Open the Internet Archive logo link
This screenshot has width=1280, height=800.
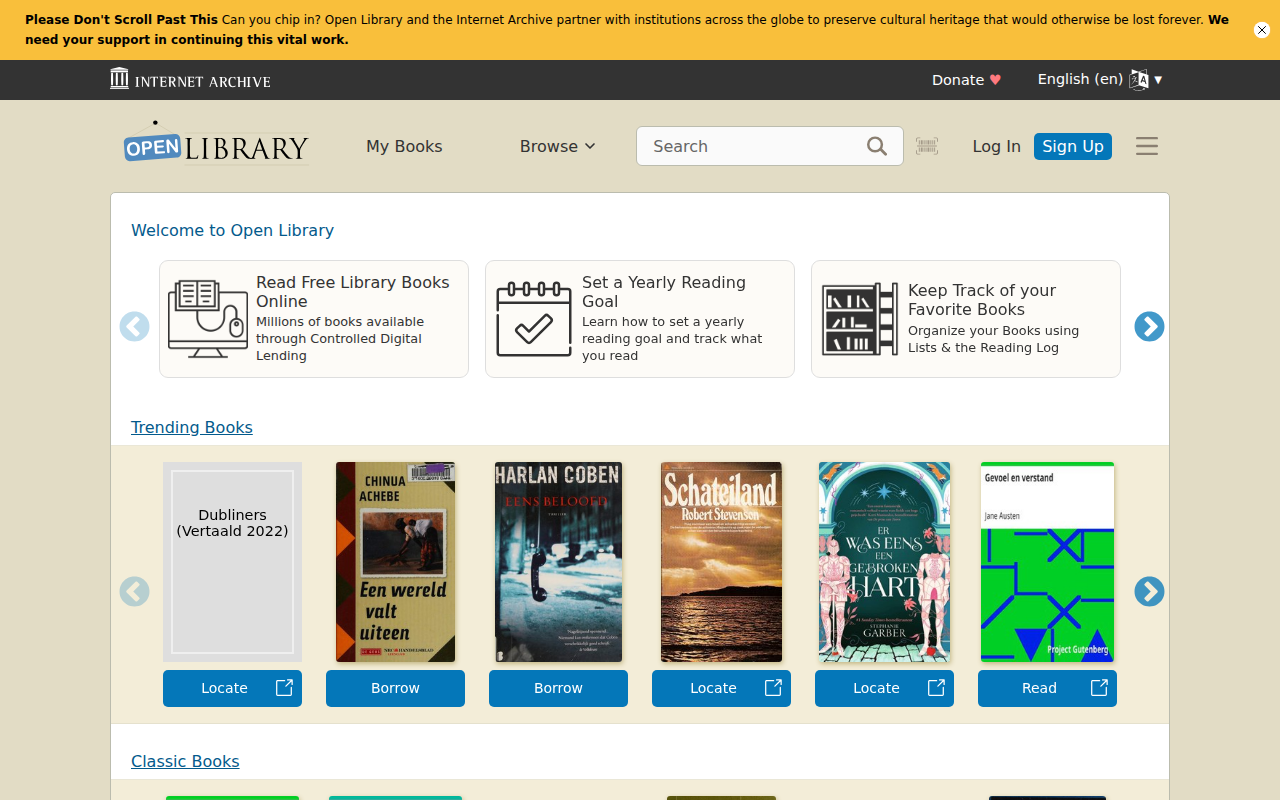pos(190,80)
